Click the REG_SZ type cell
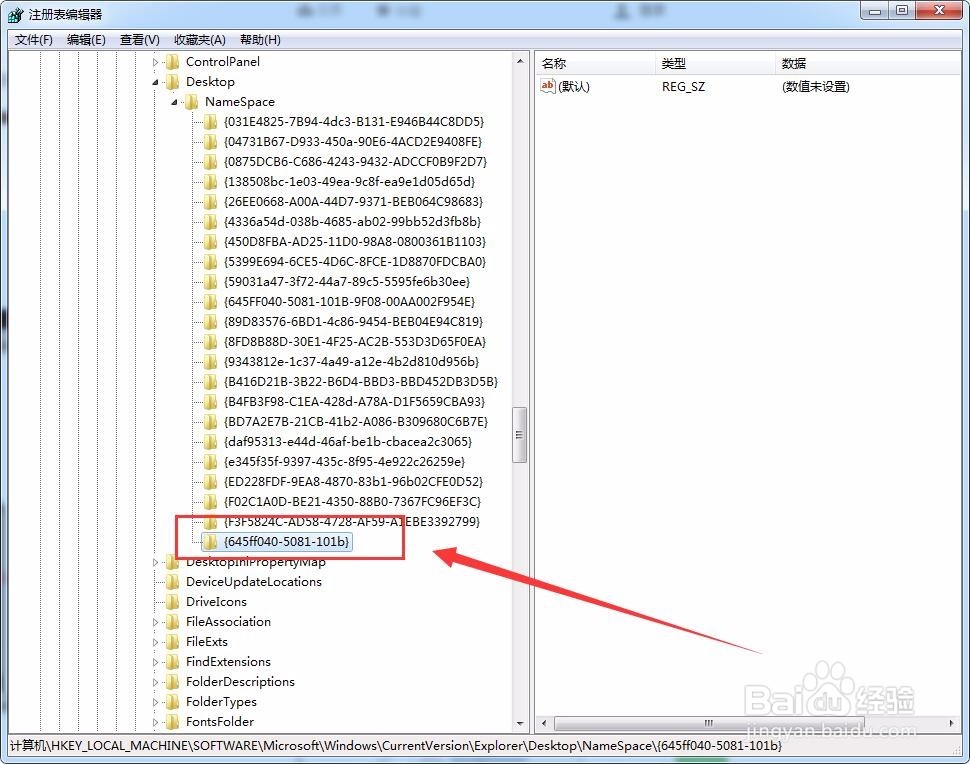Screen dimensions: 970x764 coord(683,87)
